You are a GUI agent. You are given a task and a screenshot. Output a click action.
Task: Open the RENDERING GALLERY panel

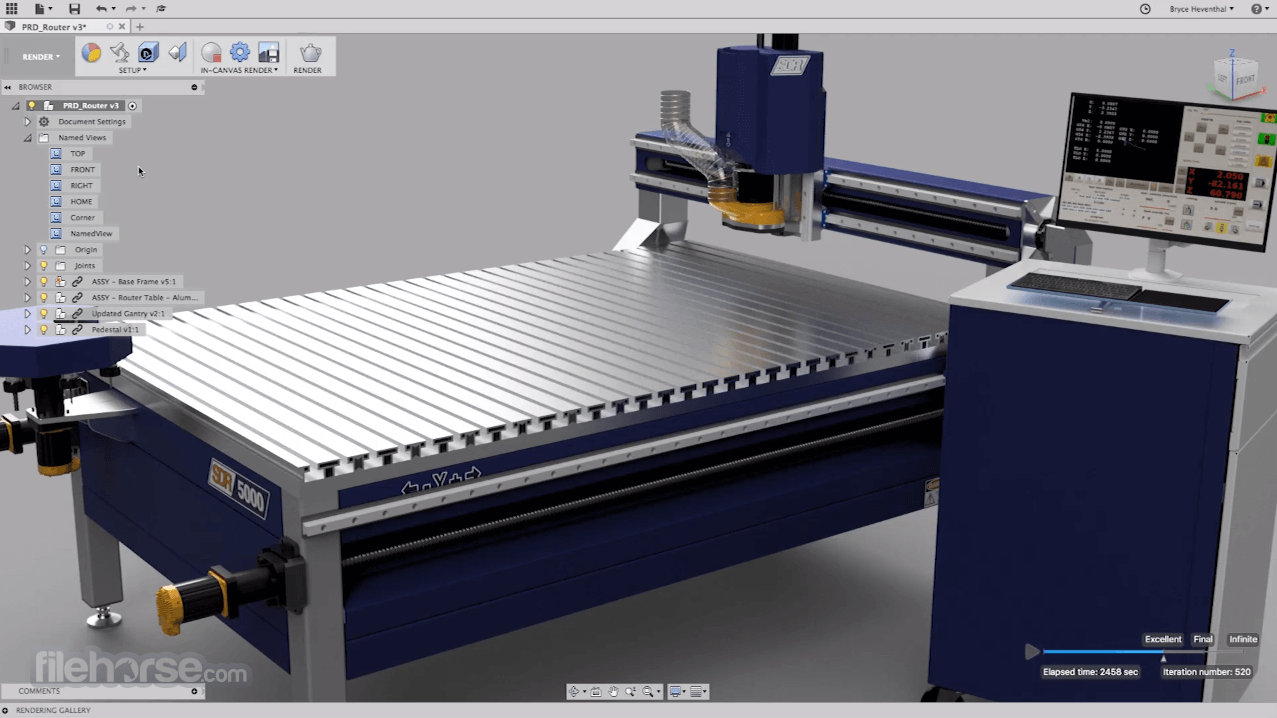click(x=53, y=710)
